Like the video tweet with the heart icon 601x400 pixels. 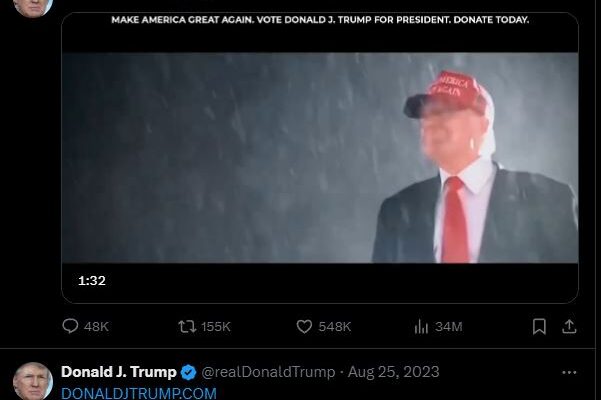[x=304, y=327]
